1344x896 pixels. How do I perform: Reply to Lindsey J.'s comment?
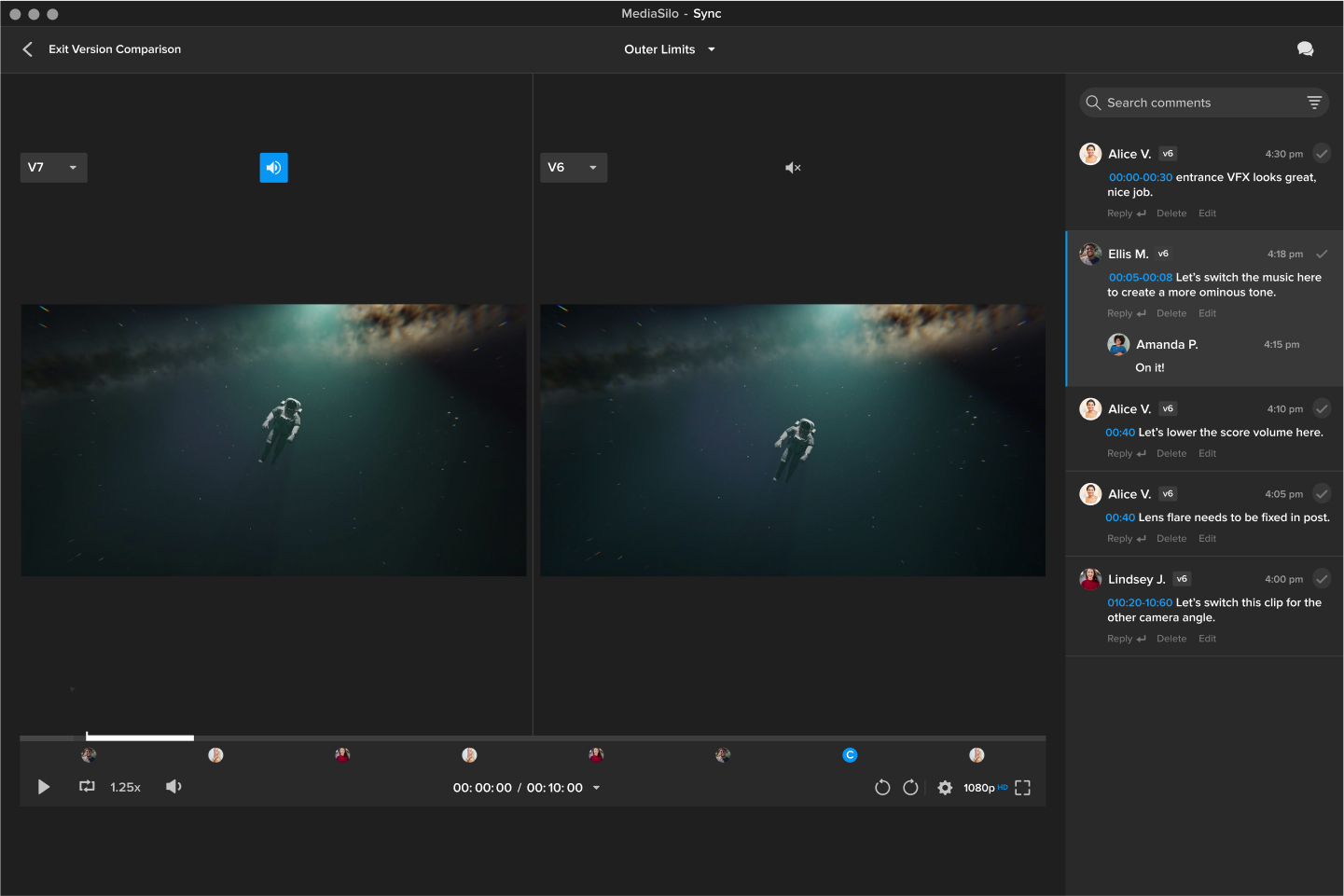pyautogui.click(x=1119, y=638)
